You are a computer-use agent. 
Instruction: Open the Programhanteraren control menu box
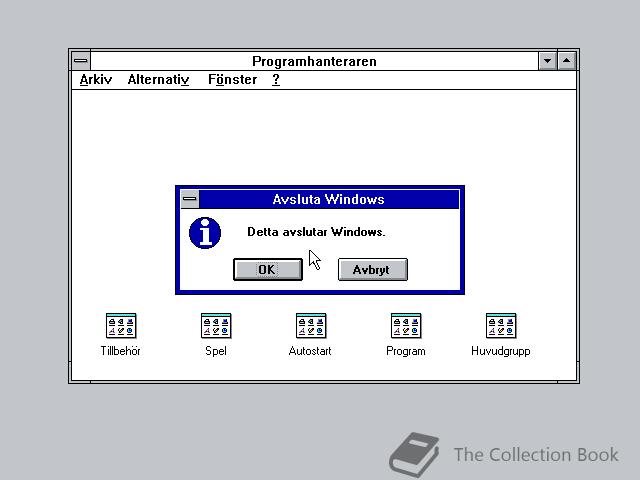[x=81, y=61]
